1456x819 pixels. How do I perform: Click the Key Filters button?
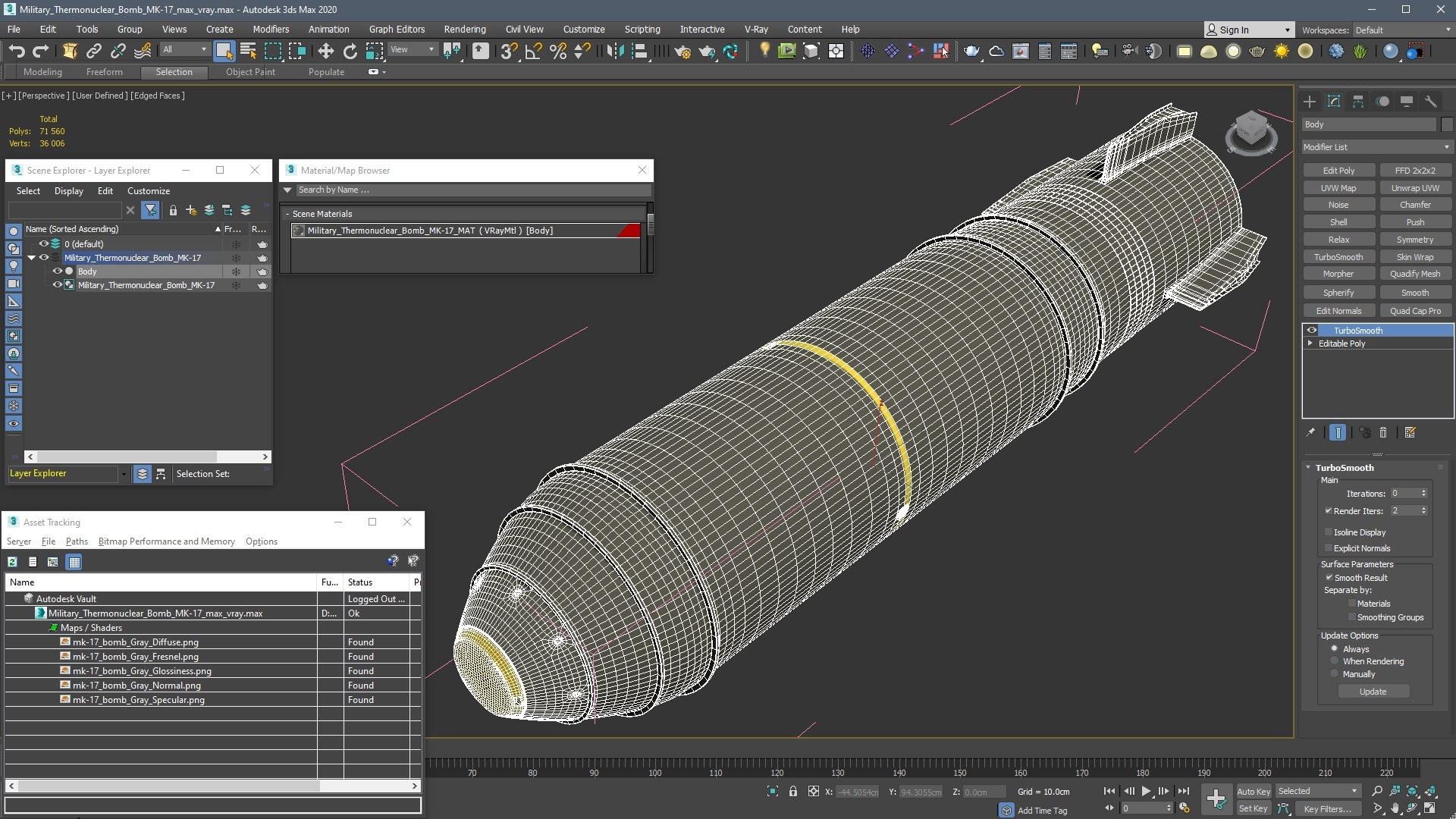[1327, 809]
